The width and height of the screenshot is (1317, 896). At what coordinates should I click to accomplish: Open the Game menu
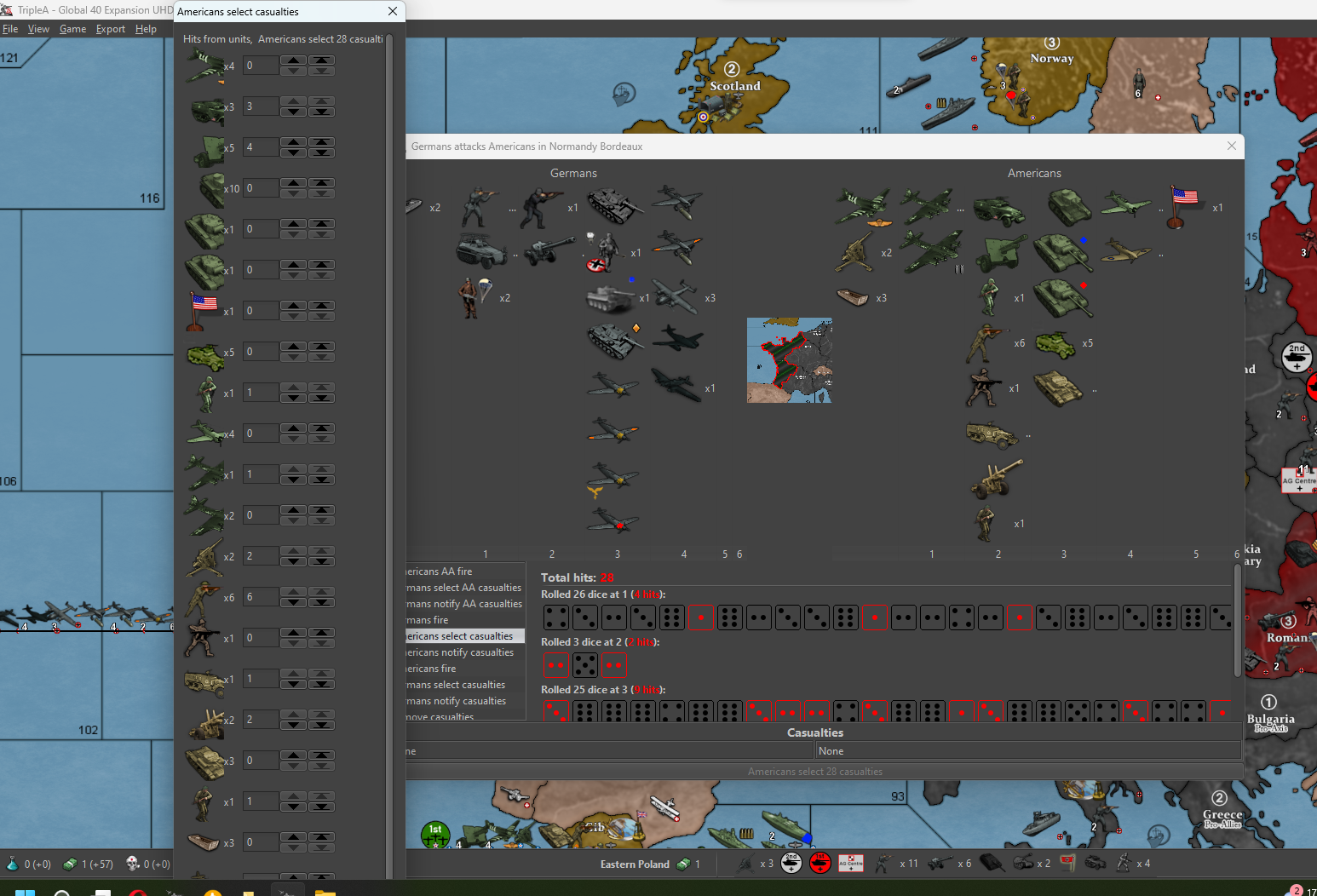(x=72, y=29)
